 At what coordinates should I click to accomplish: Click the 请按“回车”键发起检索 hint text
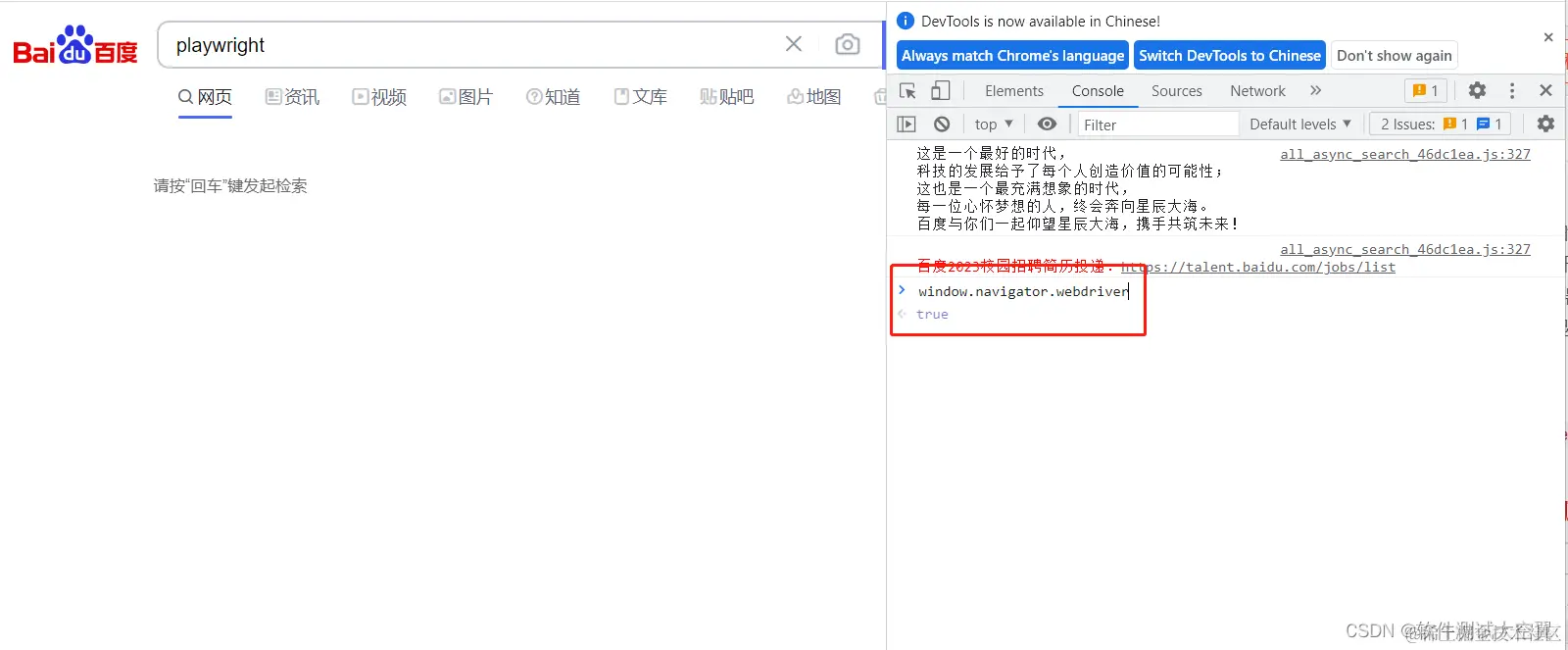[x=230, y=185]
